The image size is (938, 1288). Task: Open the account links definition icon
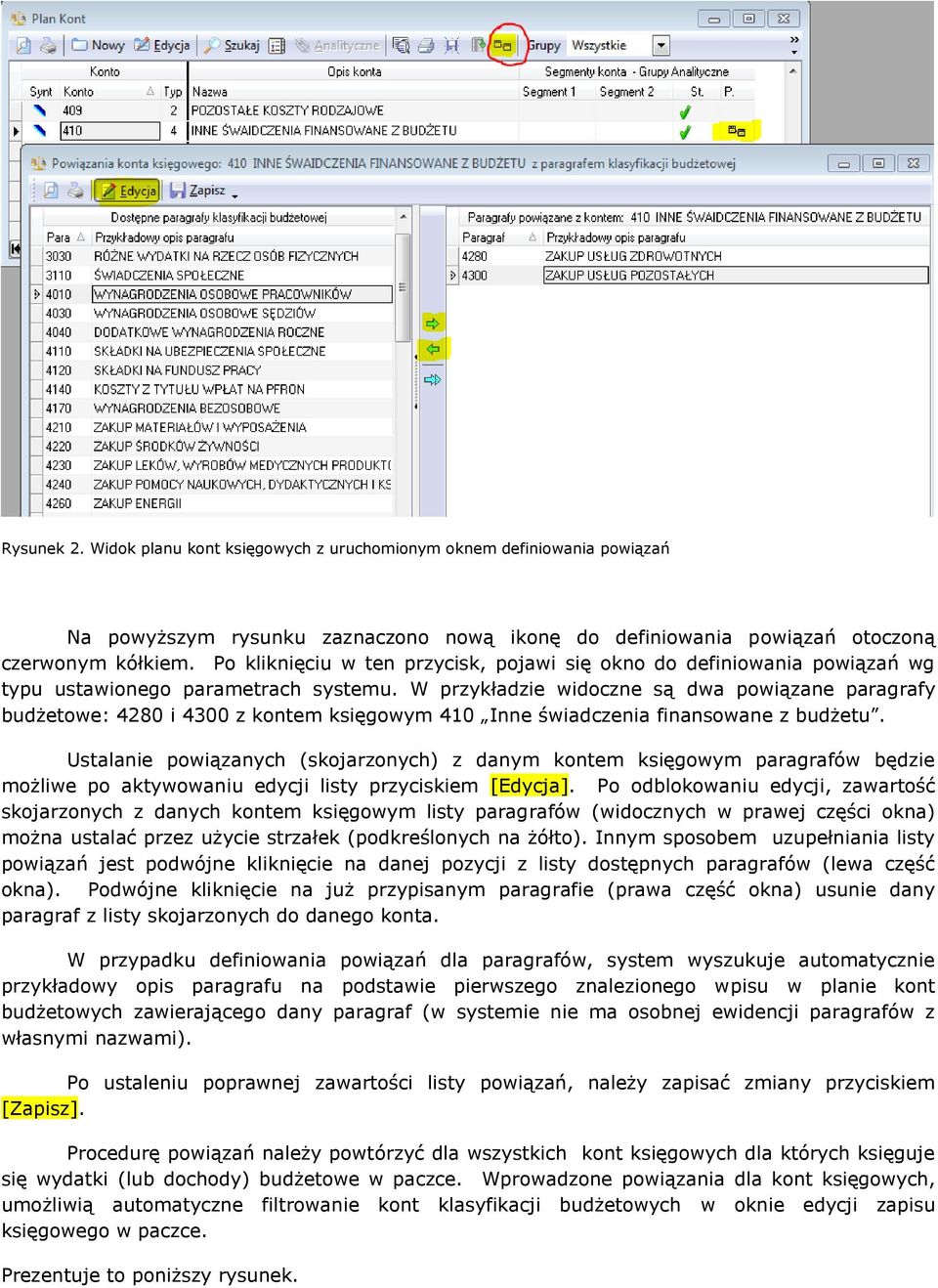pyautogui.click(x=504, y=46)
